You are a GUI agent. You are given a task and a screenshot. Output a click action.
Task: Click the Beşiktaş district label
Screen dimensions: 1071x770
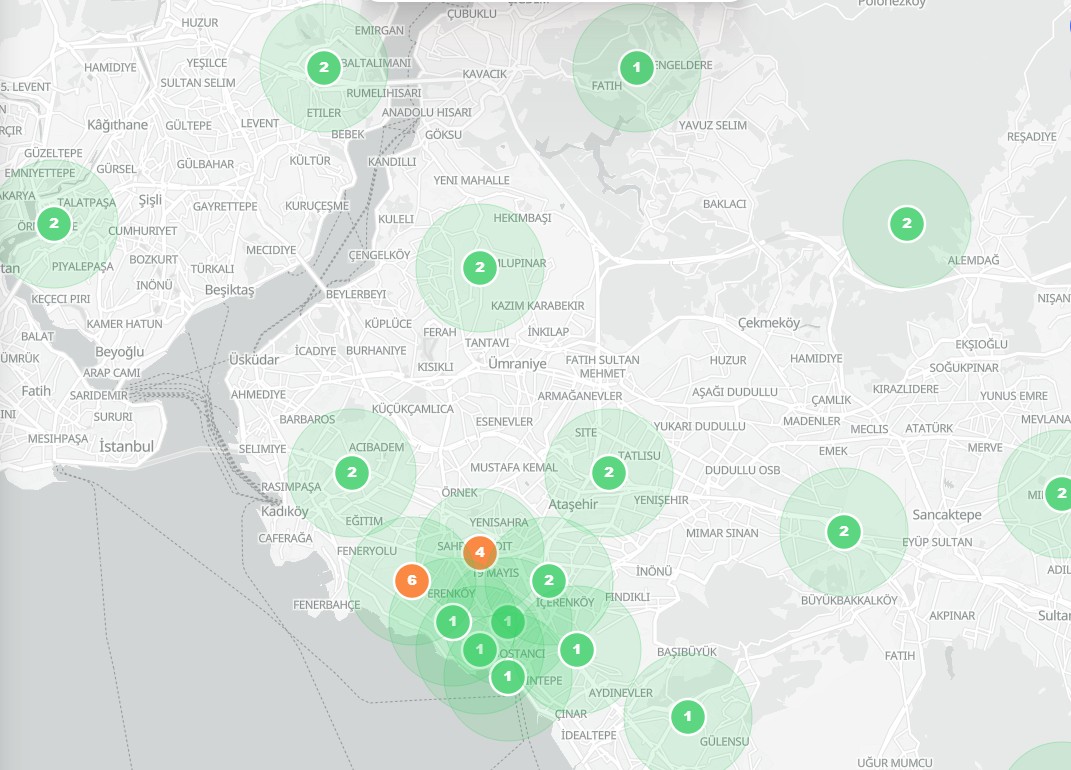coord(230,290)
